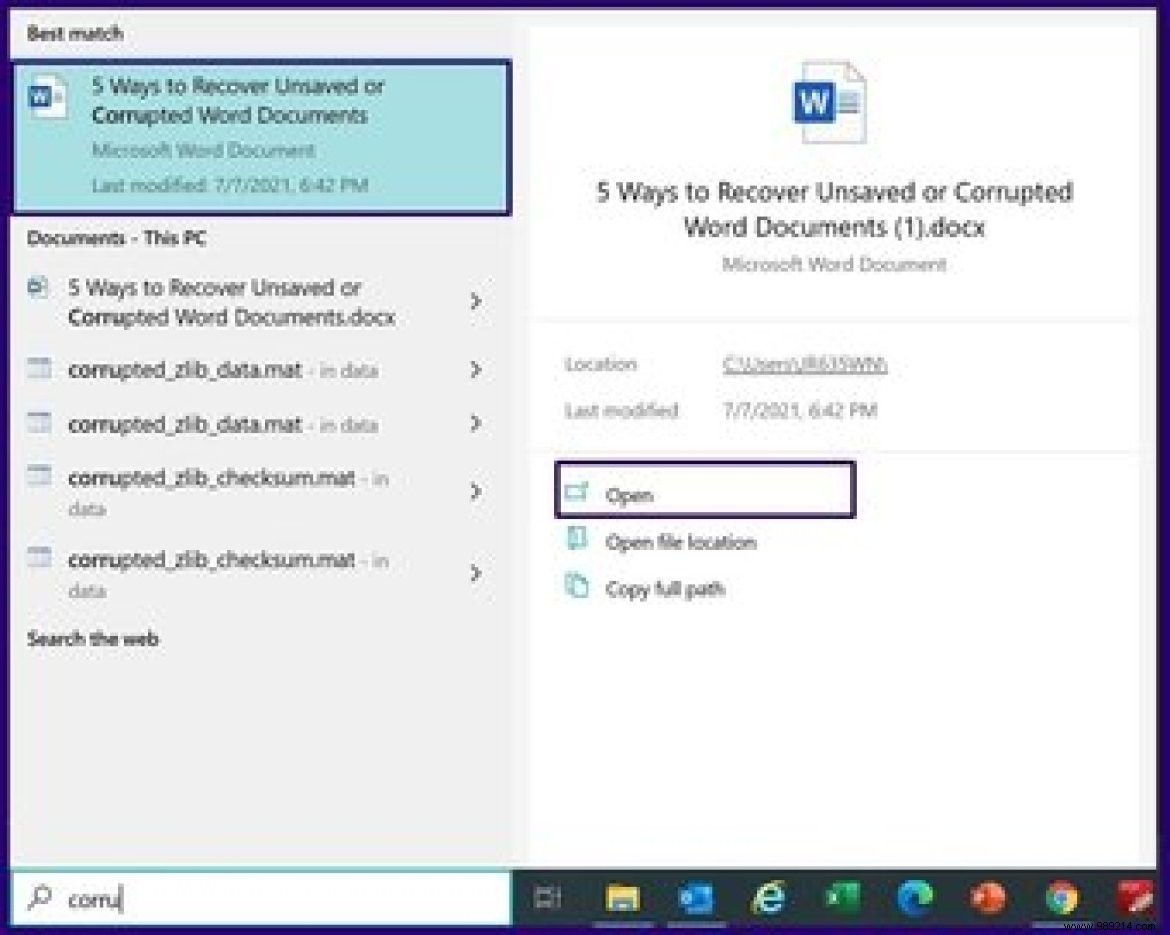Expand the first corrupted_zlib_data.mat result
Image resolution: width=1170 pixels, height=935 pixels.
tap(476, 370)
